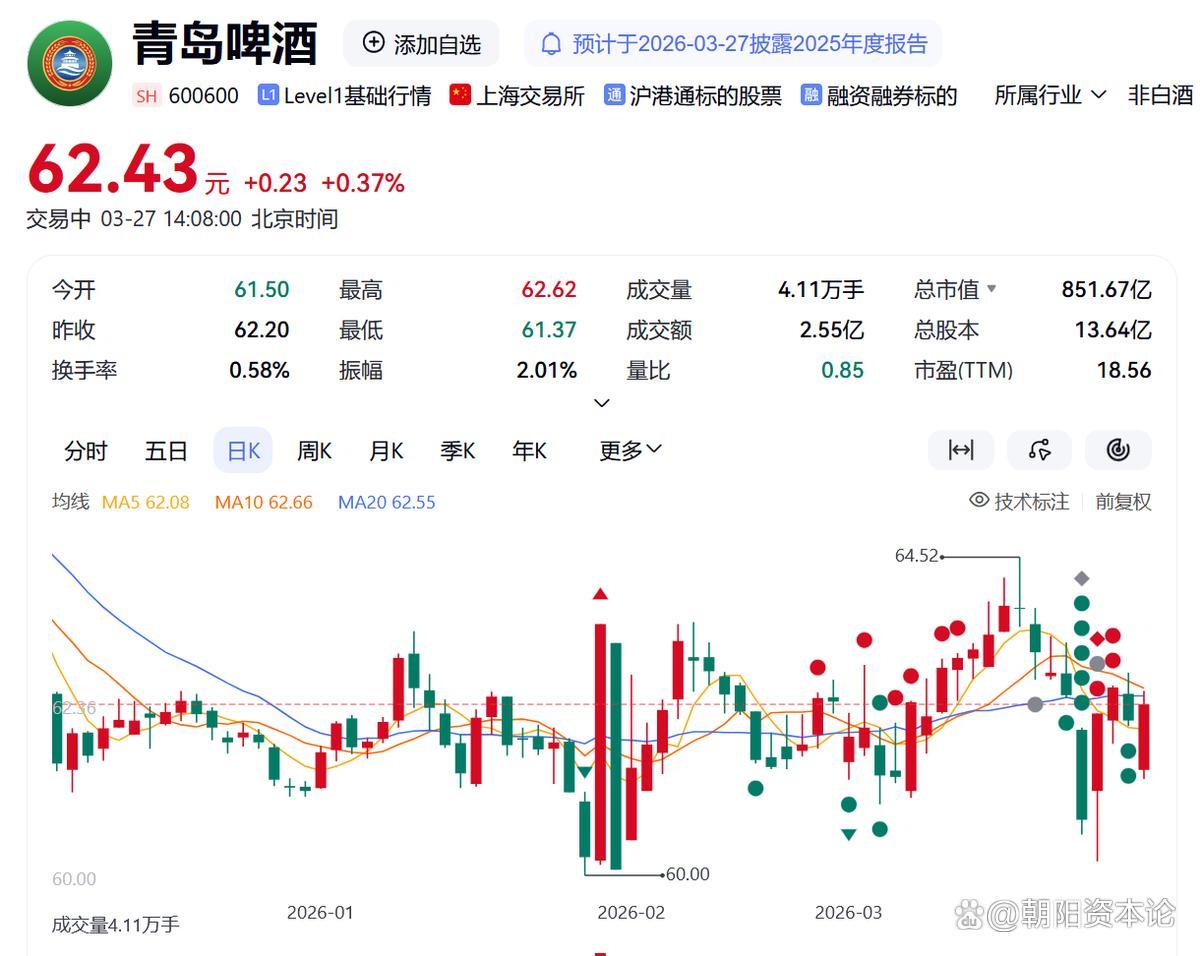The width and height of the screenshot is (1200, 956).
Task: Click the 总市值 small triangle selector
Action: tap(991, 289)
